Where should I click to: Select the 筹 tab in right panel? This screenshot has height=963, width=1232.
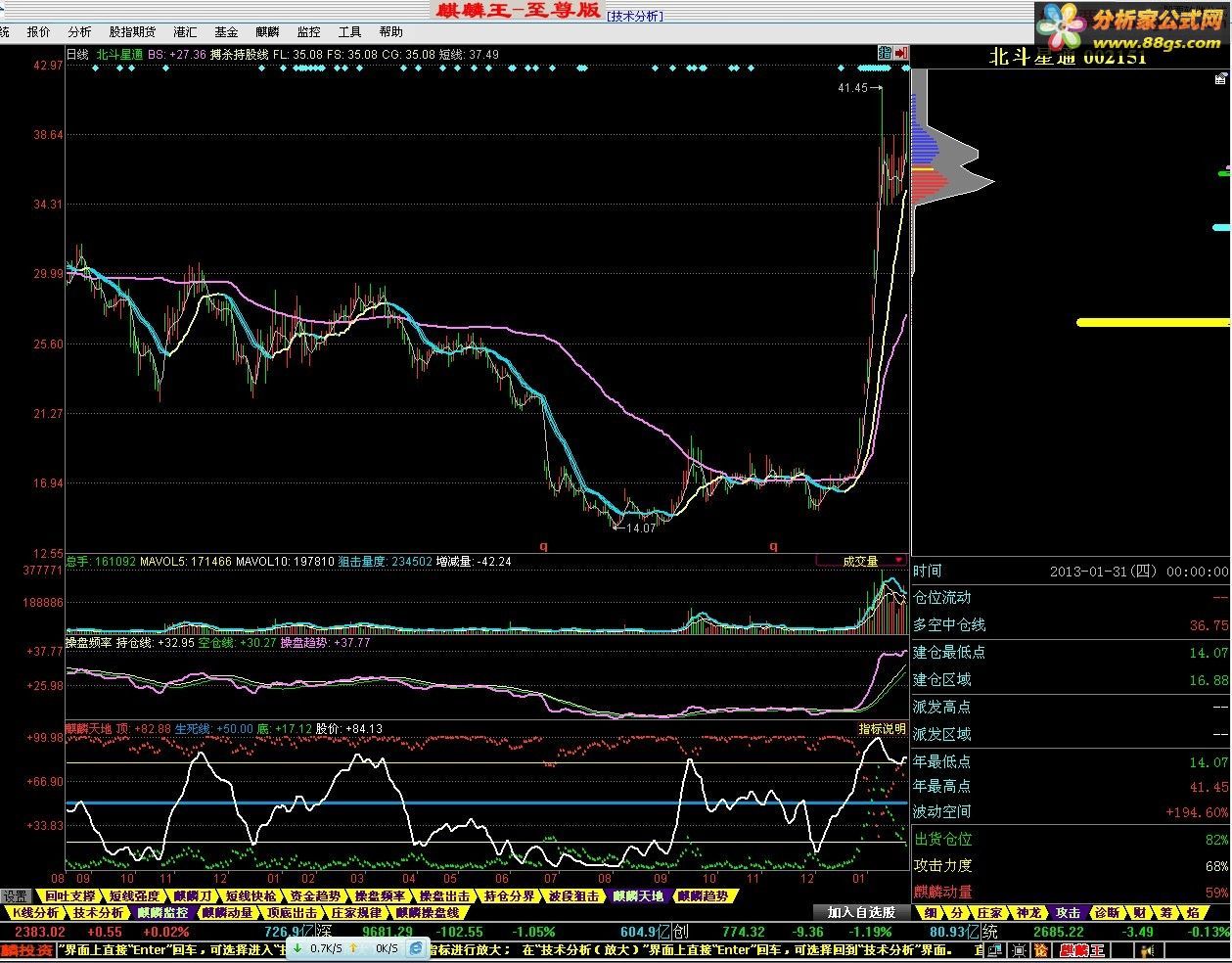click(x=1165, y=912)
